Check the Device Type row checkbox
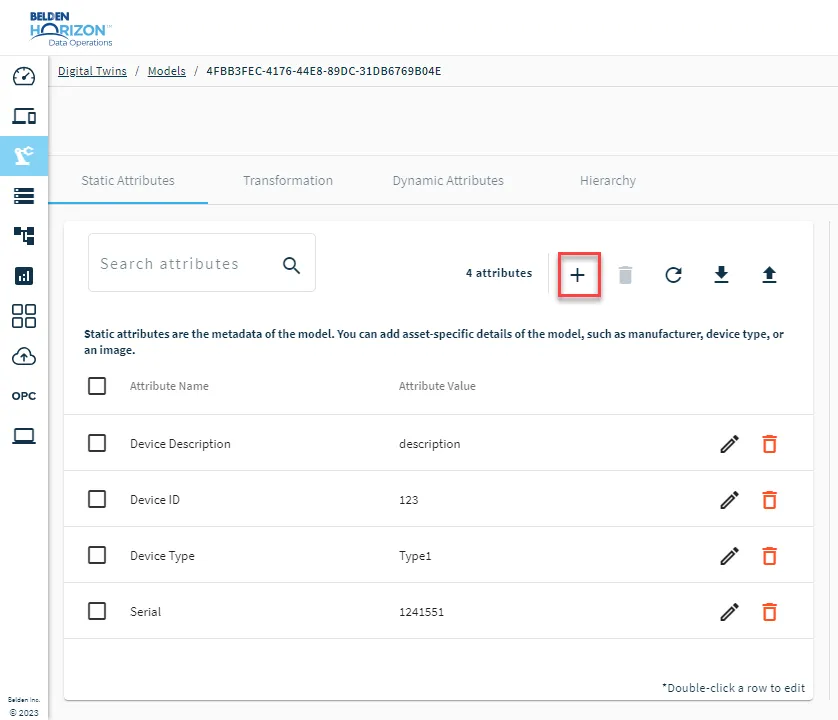Image resolution: width=838 pixels, height=720 pixels. click(97, 555)
